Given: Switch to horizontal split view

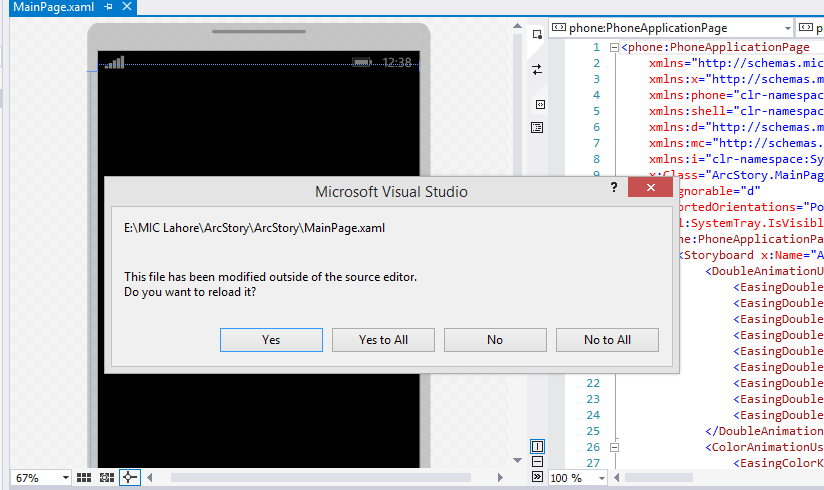Looking at the screenshot, I should (x=537, y=462).
